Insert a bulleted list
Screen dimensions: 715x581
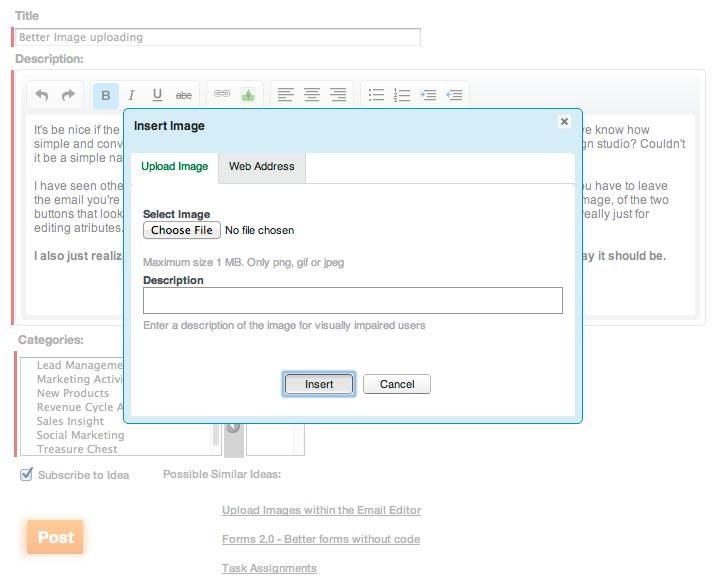(376, 96)
